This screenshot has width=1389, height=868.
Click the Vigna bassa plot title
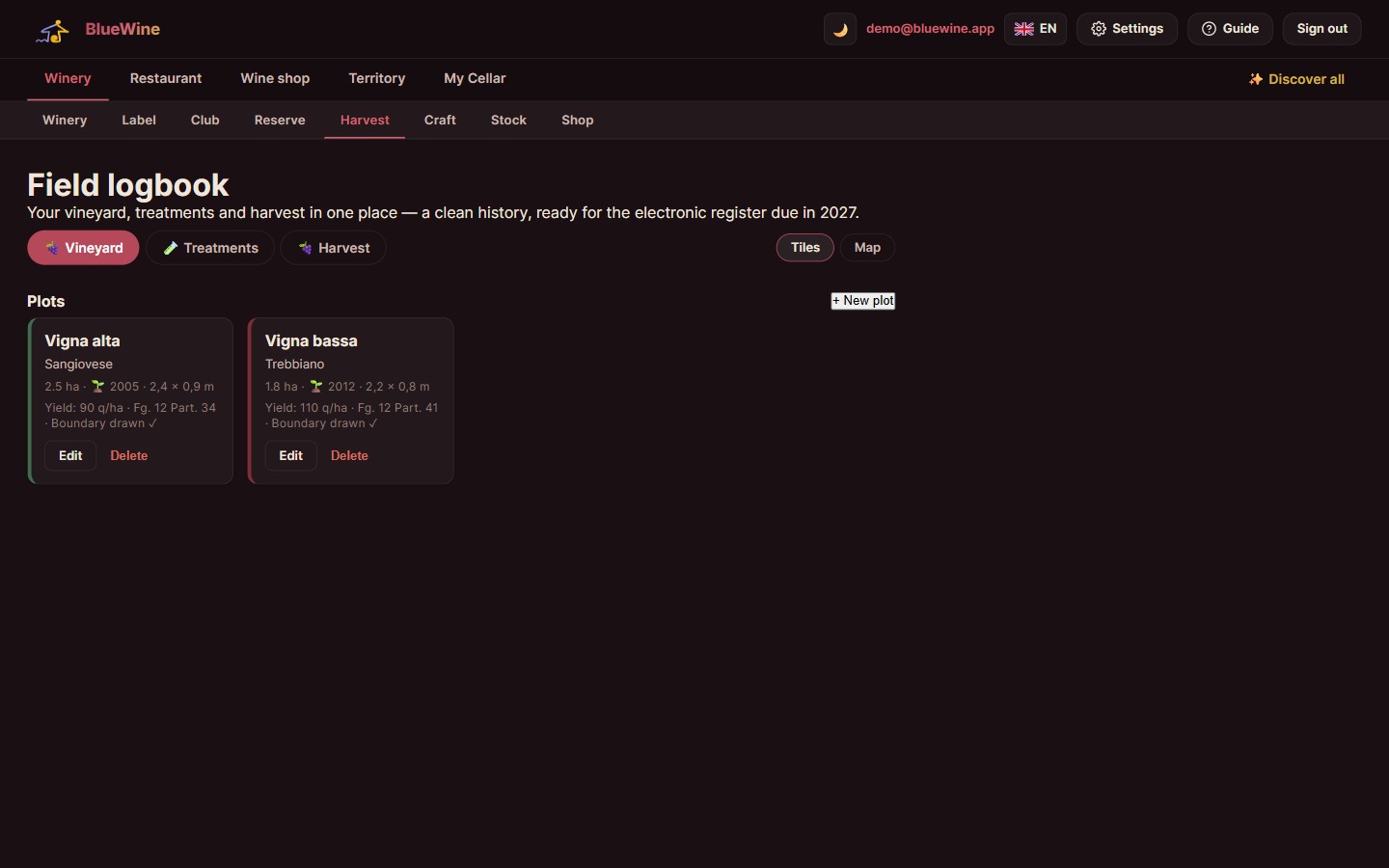pos(312,340)
